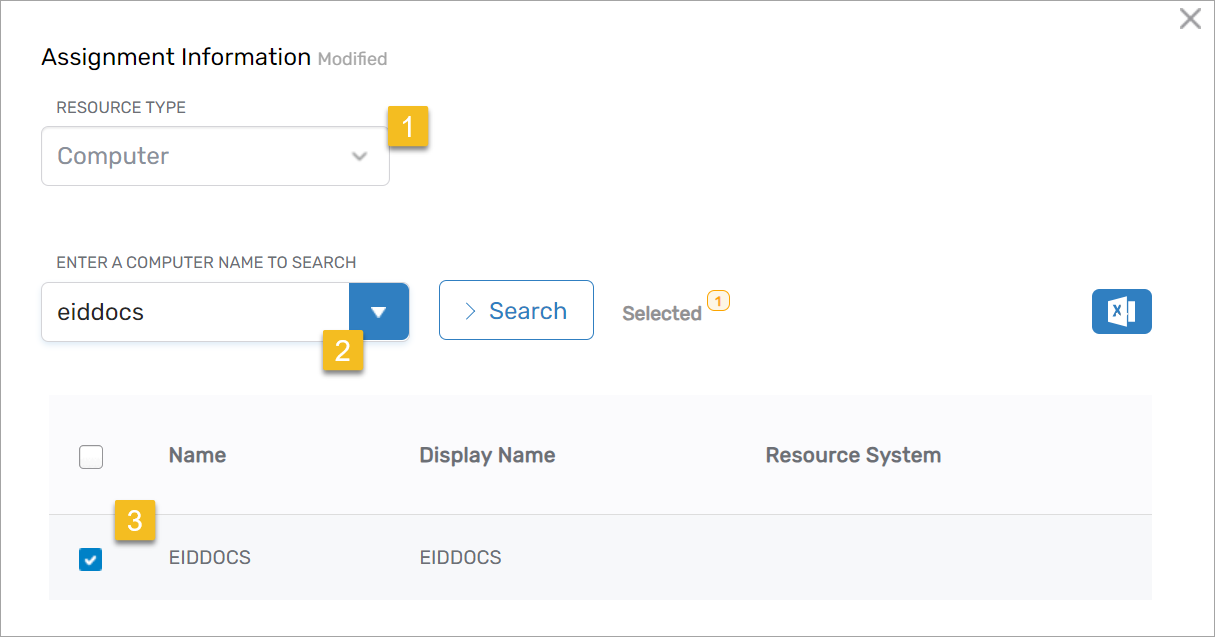The image size is (1215, 637).
Task: Click the orange Selected count badge
Action: [x=718, y=299]
